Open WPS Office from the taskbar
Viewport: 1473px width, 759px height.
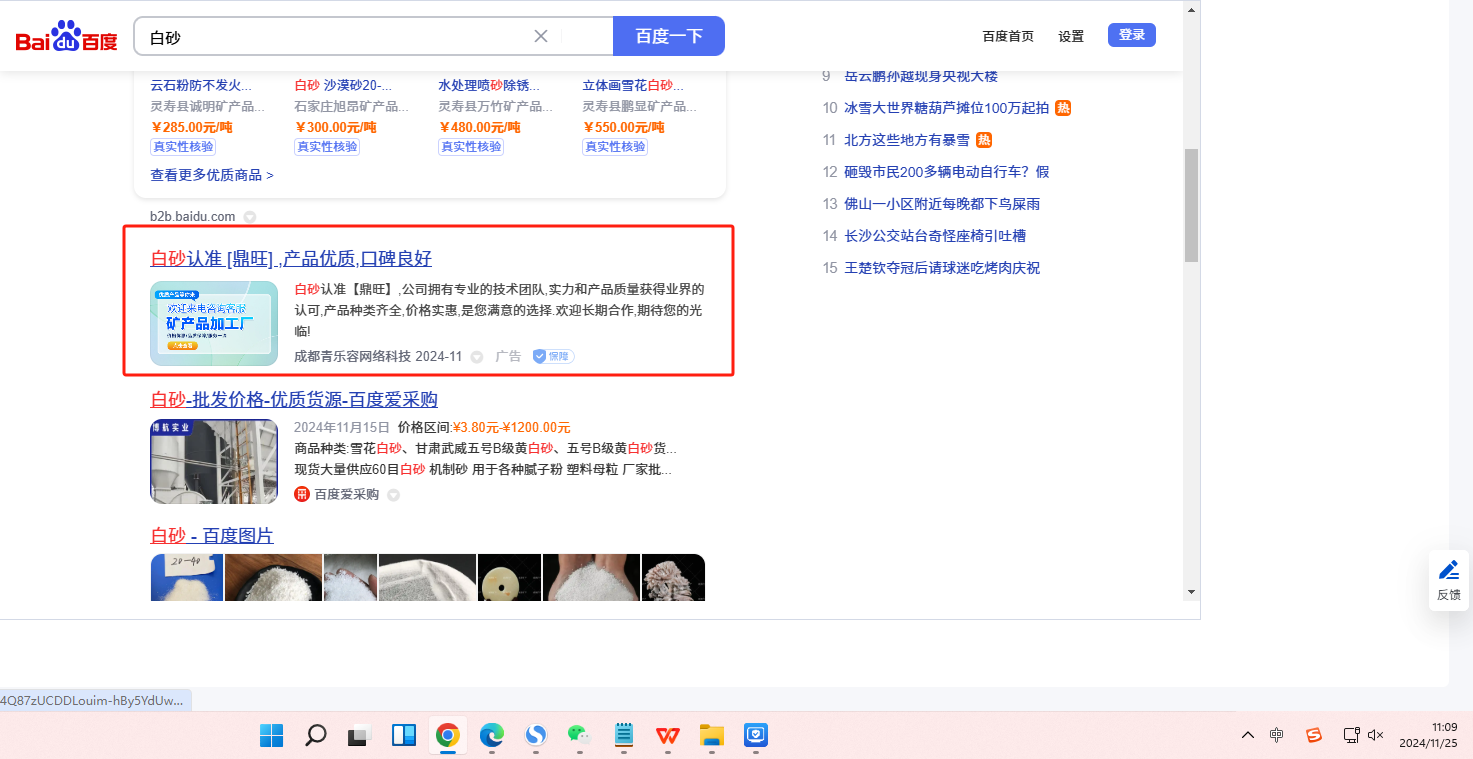[x=667, y=736]
